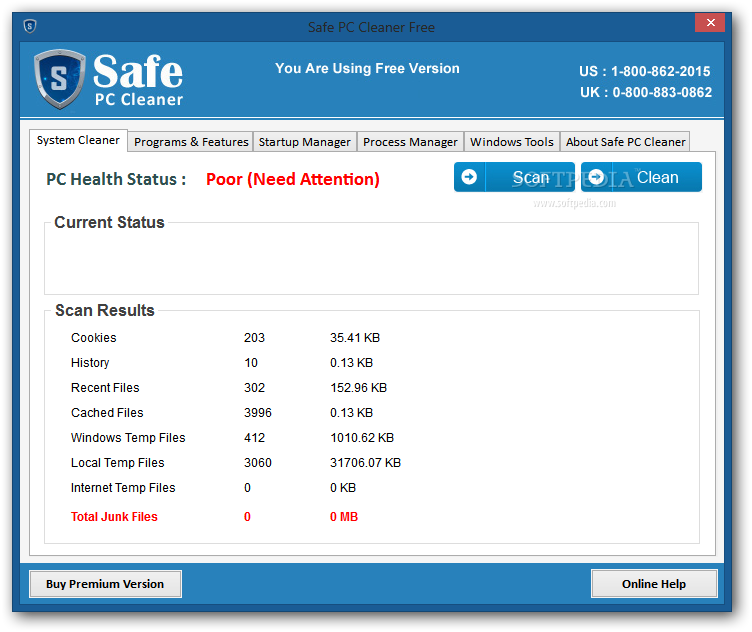Select the Windows Temp Files label
Image resolution: width=752 pixels, height=632 pixels.
[x=128, y=437]
